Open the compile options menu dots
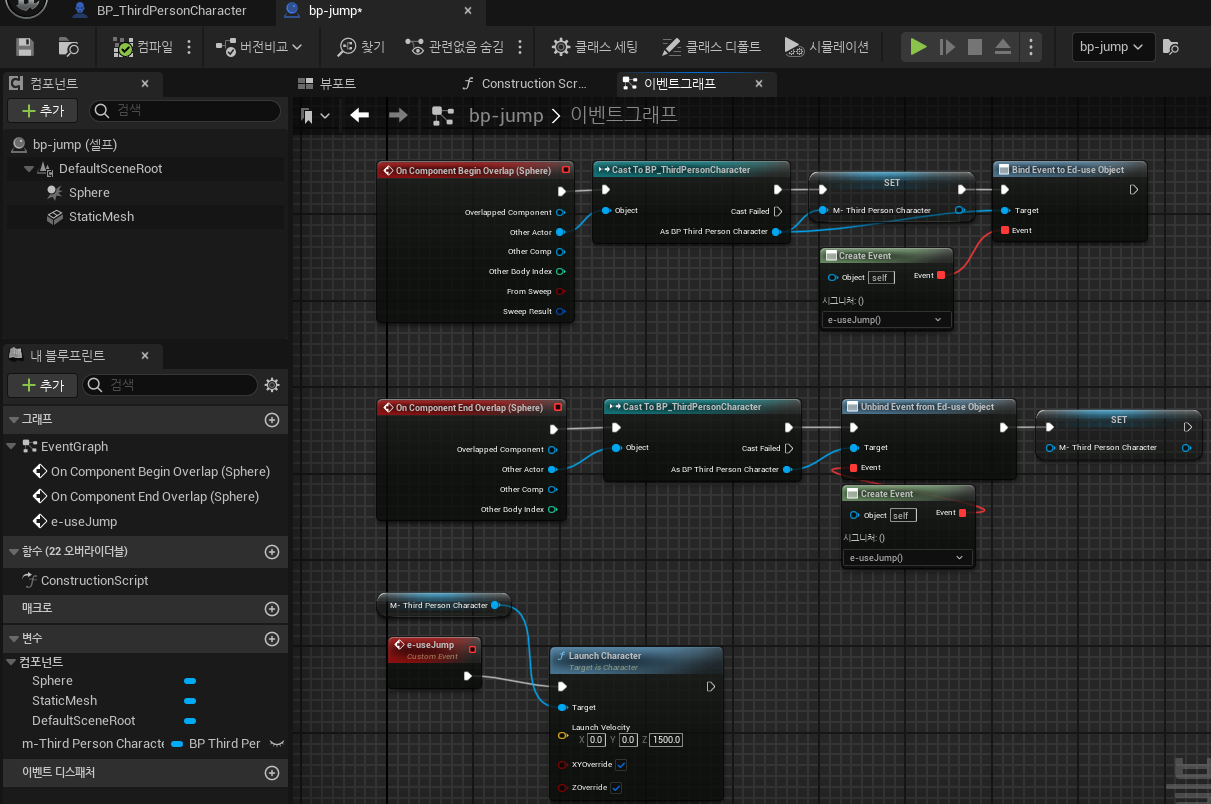Image resolution: width=1211 pixels, height=804 pixels. (189, 47)
